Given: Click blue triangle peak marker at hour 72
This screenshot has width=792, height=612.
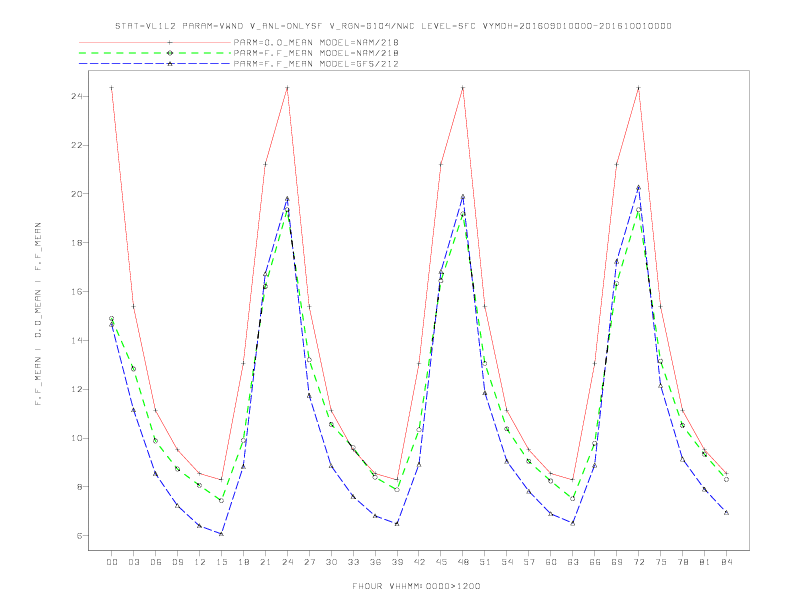Looking at the screenshot, I should 638,187.
